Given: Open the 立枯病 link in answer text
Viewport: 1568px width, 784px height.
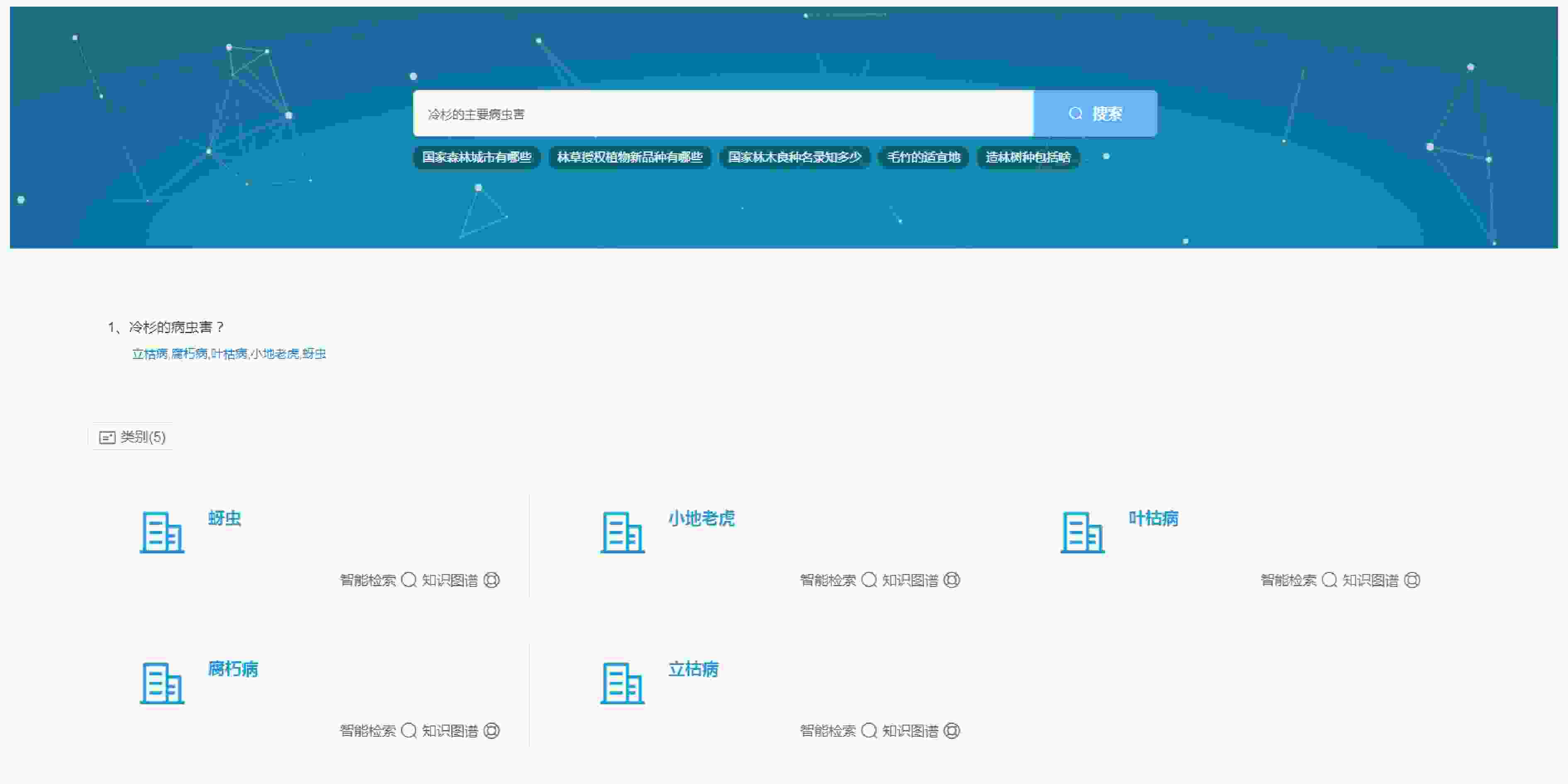Looking at the screenshot, I should tap(150, 354).
